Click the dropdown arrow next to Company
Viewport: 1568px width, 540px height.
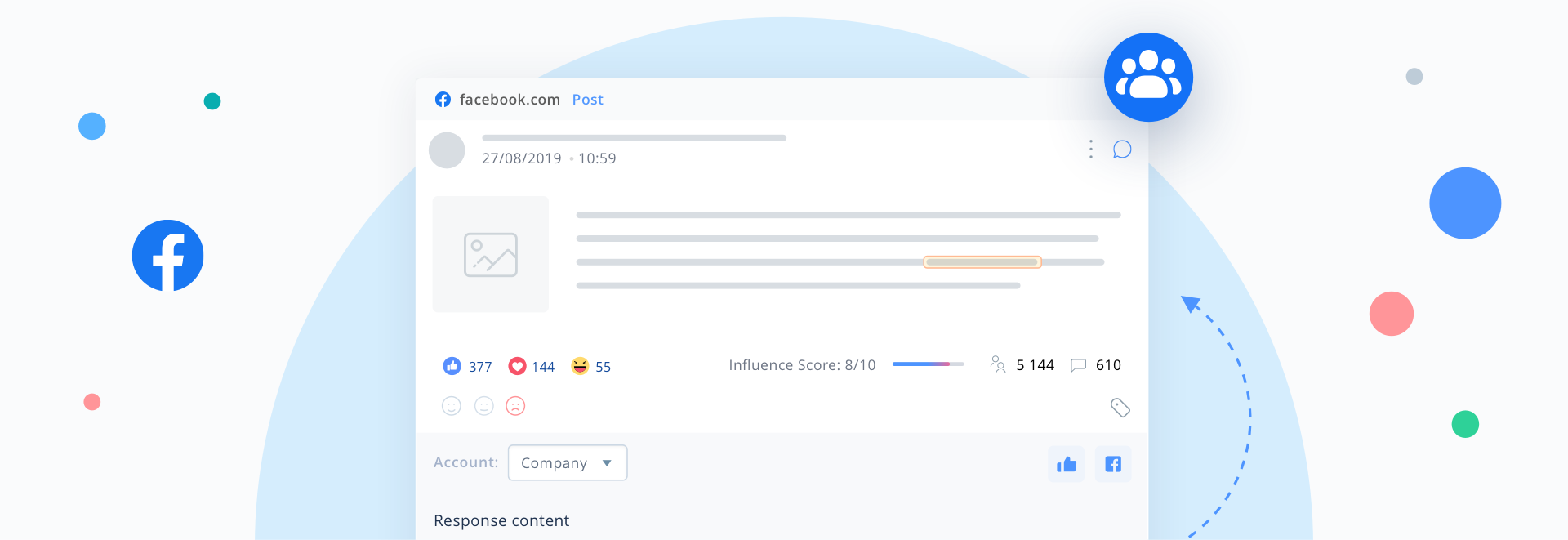coord(607,463)
